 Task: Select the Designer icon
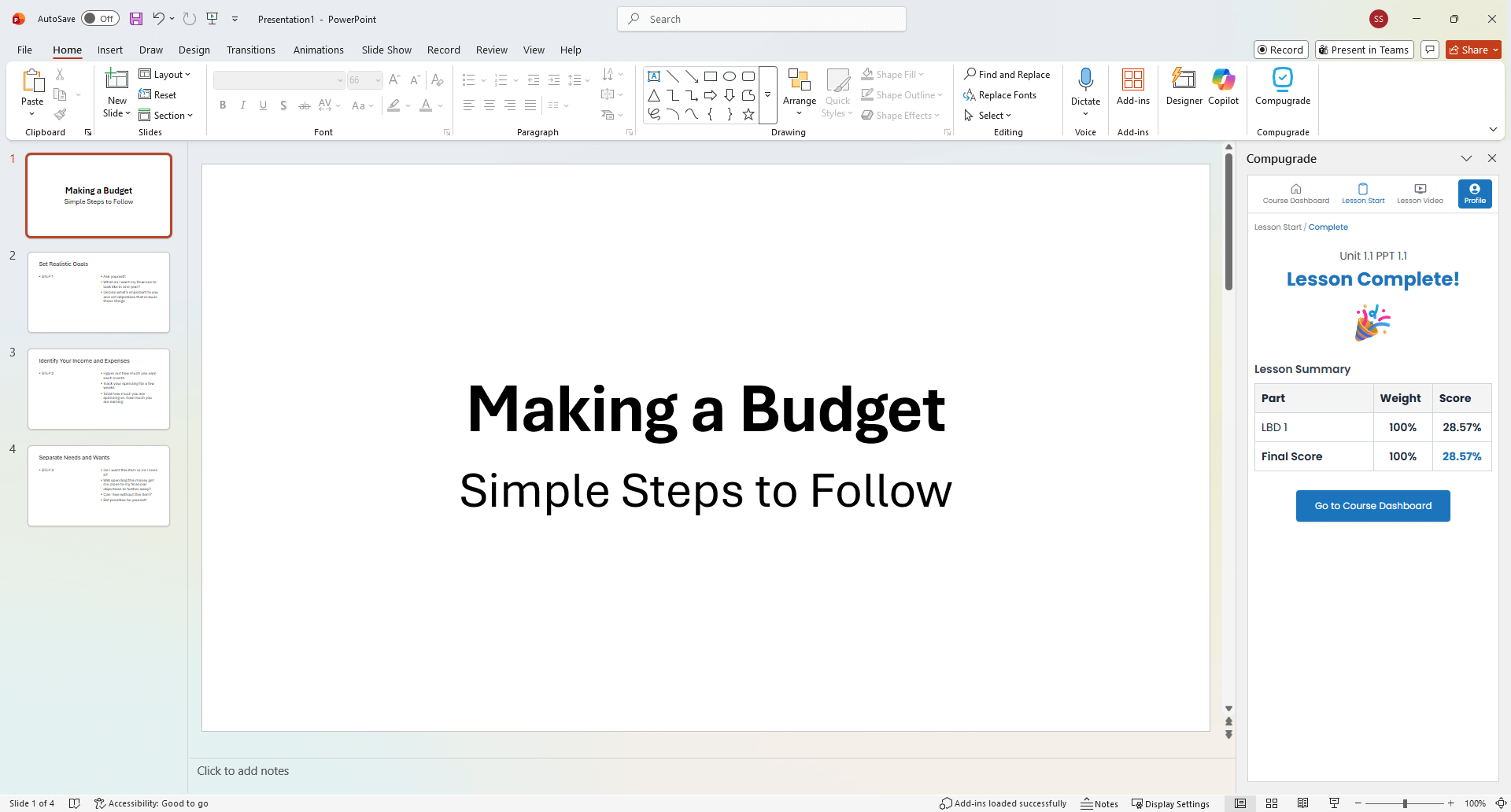[1184, 87]
